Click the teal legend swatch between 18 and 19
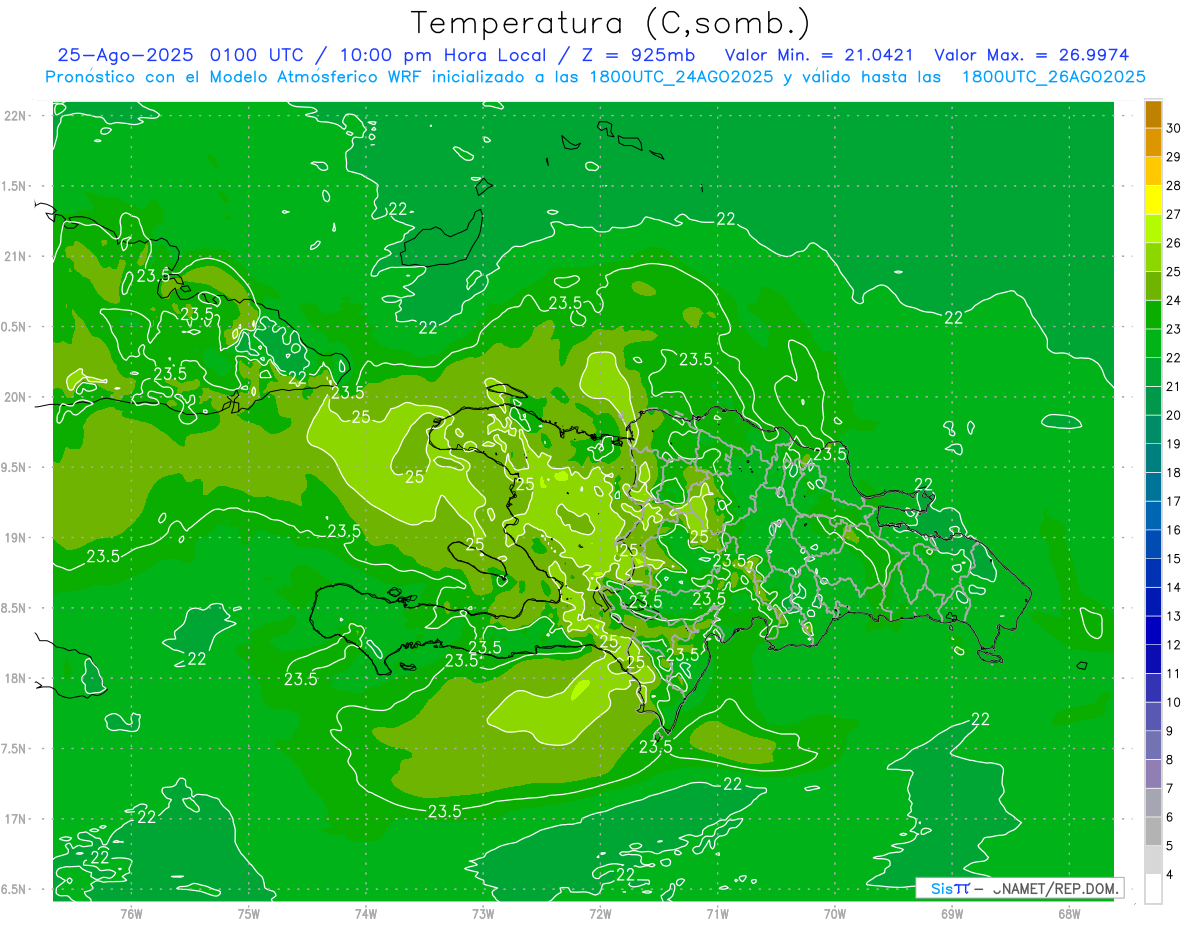 1153,458
